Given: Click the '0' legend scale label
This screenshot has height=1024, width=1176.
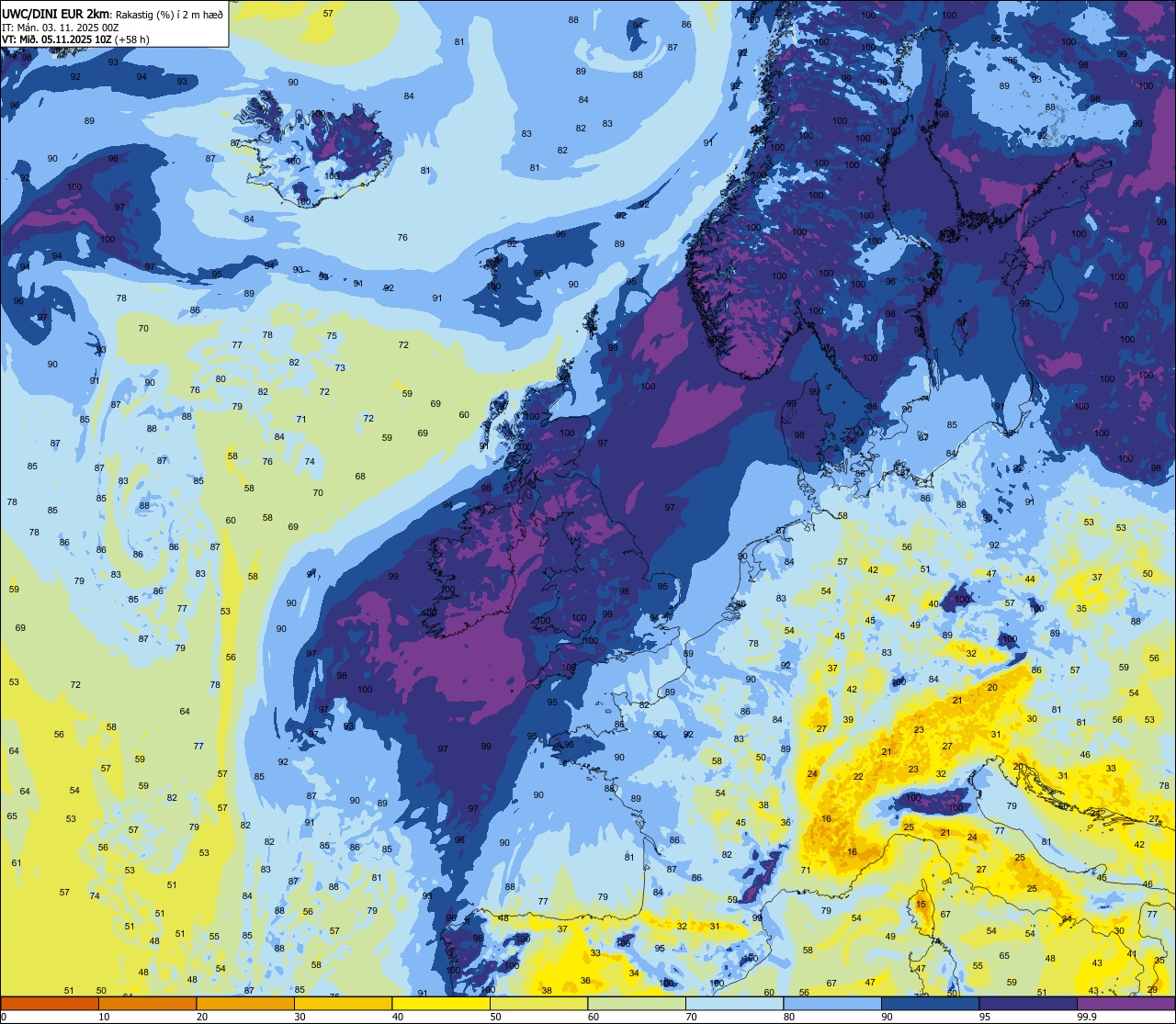Looking at the screenshot, I should tap(5, 1017).
